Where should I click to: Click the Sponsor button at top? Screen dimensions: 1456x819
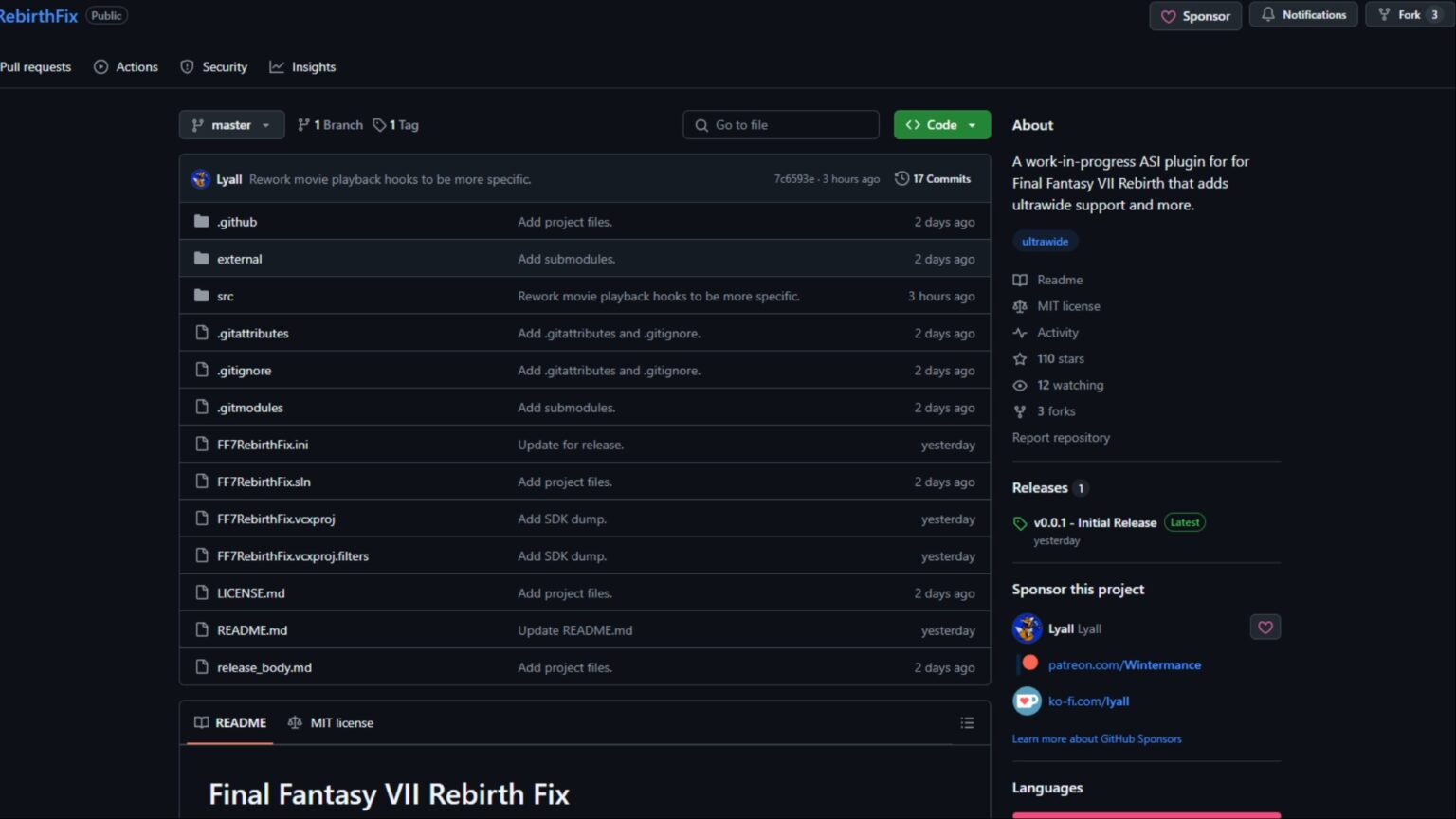pos(1195,16)
